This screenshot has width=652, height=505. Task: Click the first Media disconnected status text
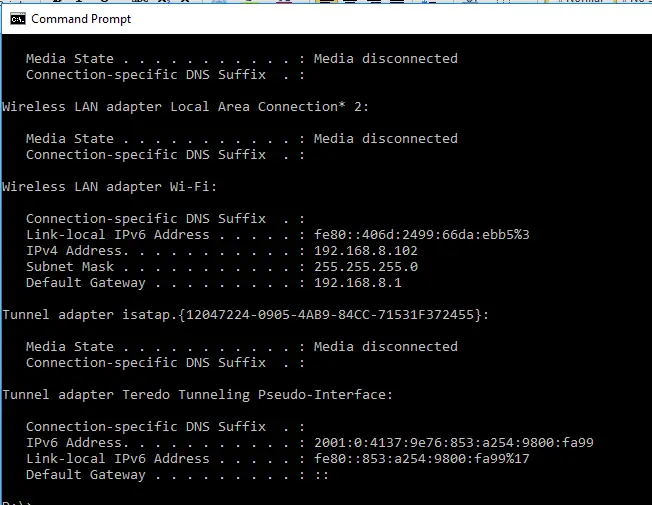point(385,59)
